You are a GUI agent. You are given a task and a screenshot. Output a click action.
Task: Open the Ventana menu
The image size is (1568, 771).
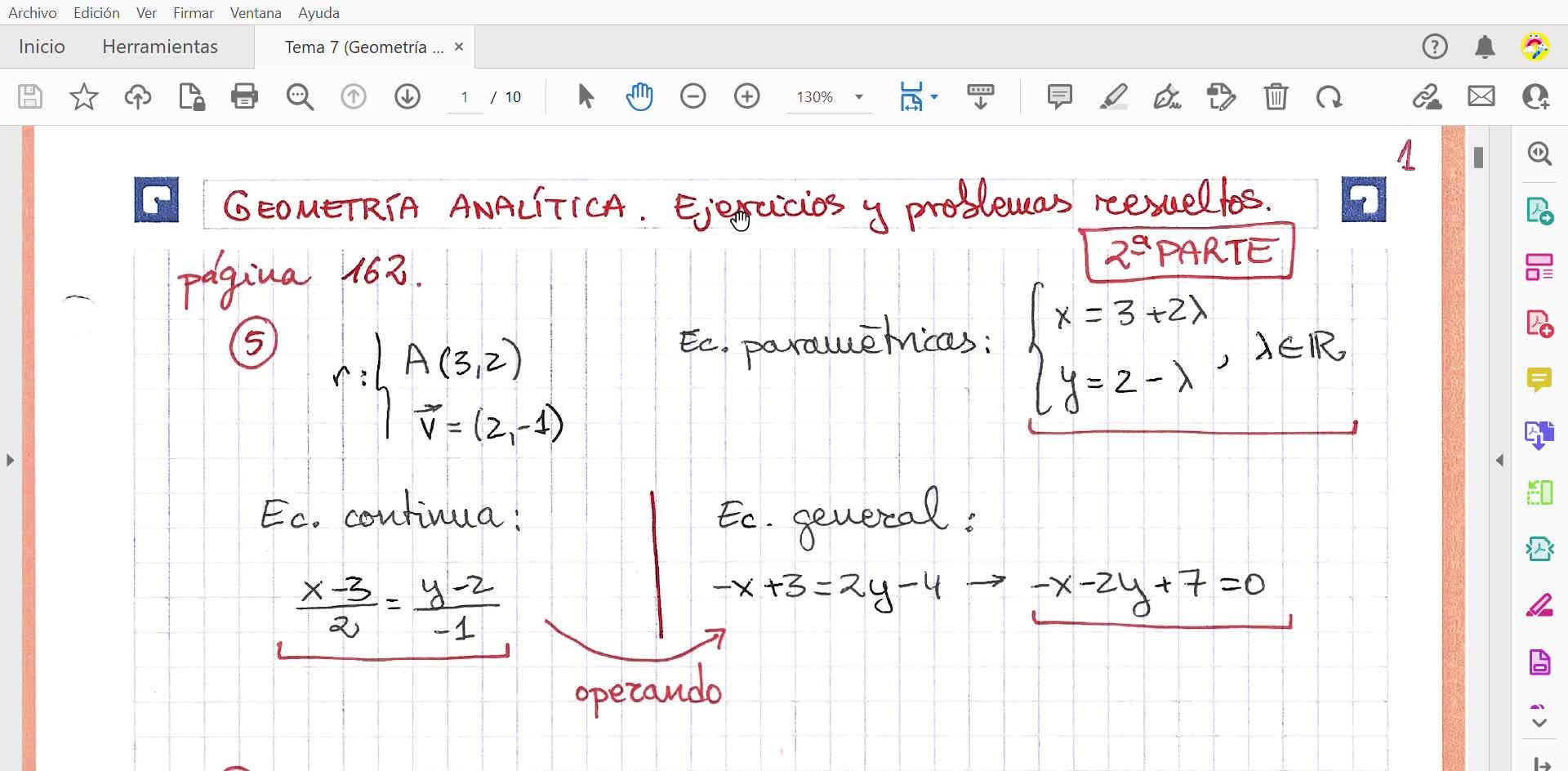click(x=256, y=13)
